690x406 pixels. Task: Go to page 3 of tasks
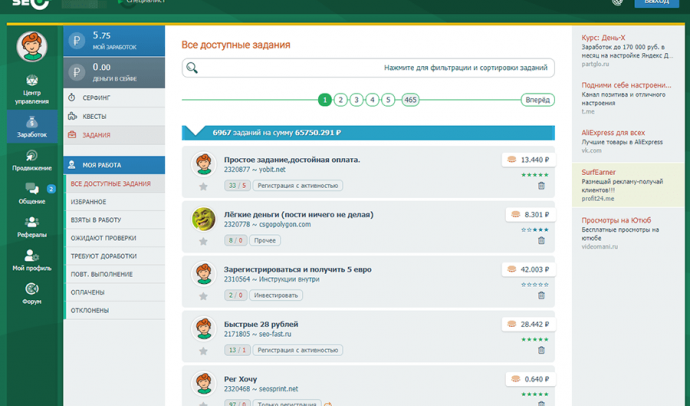356,100
